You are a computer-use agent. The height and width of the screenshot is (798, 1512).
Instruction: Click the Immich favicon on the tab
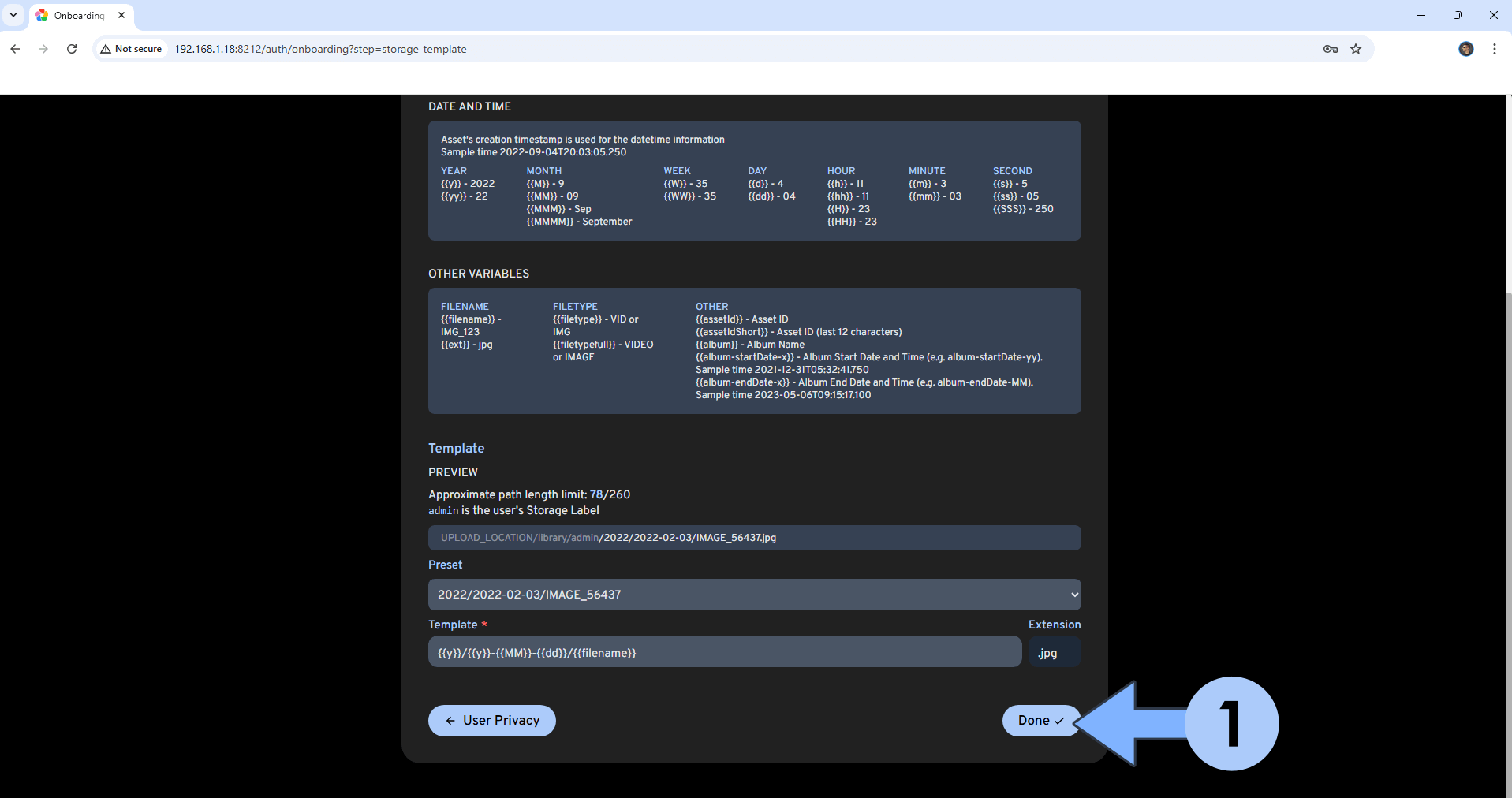(x=42, y=15)
